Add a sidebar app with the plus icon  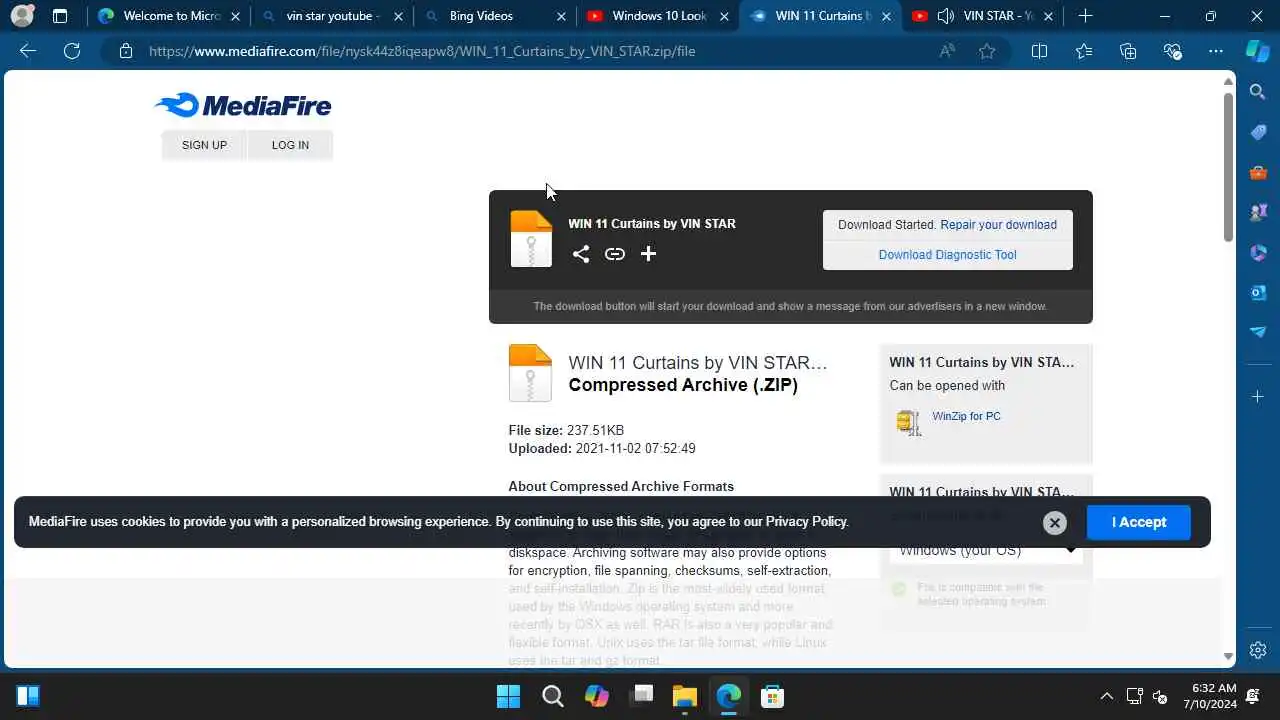click(x=1258, y=397)
